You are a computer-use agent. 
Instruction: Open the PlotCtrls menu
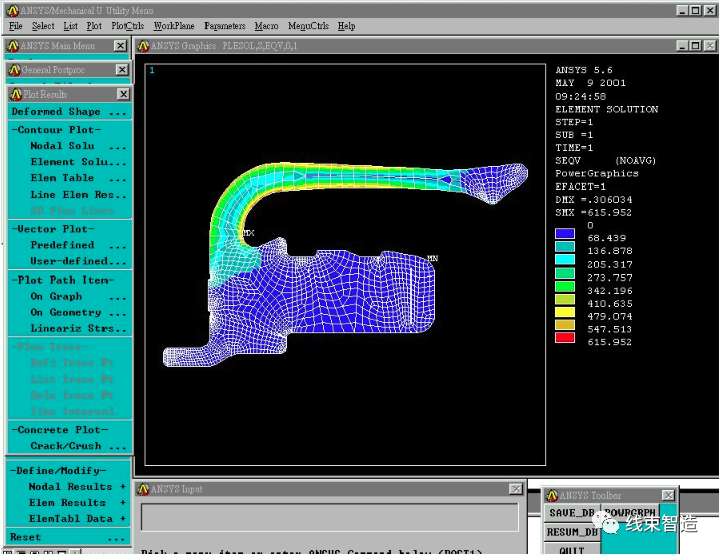click(127, 26)
